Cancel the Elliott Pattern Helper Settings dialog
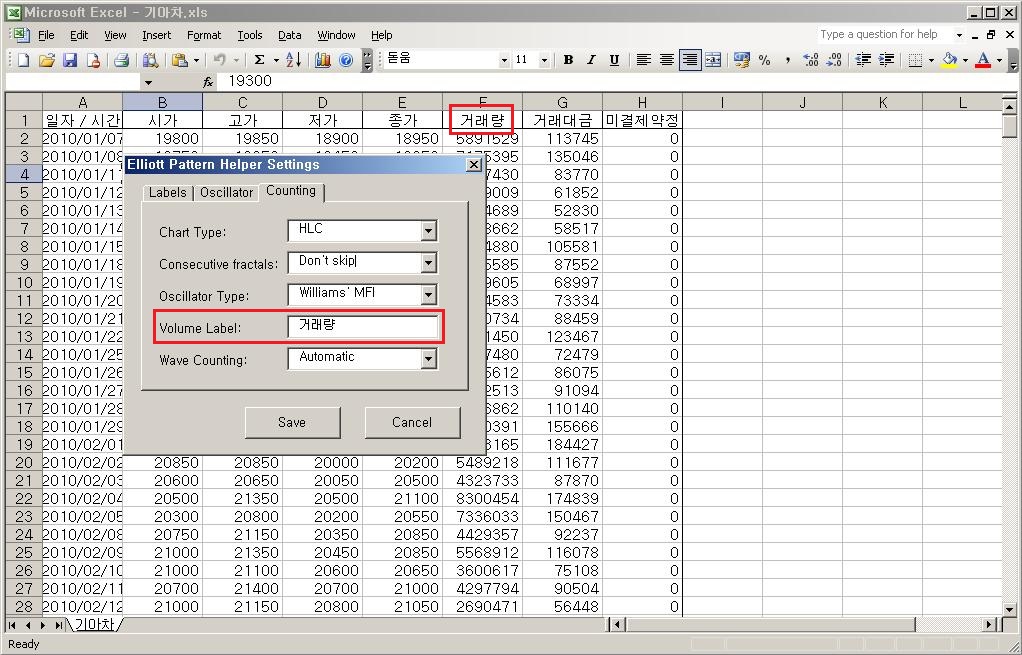The width and height of the screenshot is (1022, 655). 412,422
